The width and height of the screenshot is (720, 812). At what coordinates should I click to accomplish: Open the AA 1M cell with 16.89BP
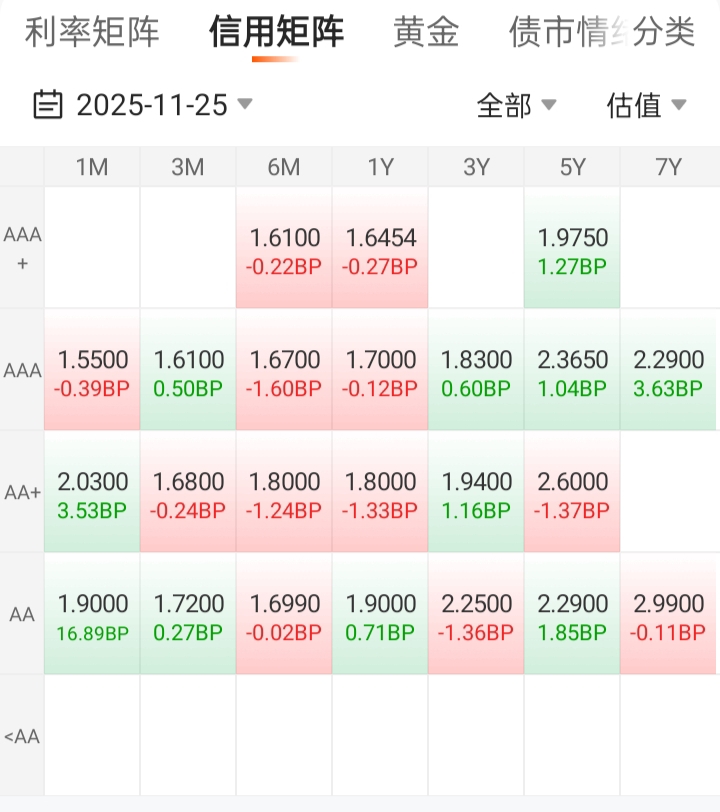92,615
